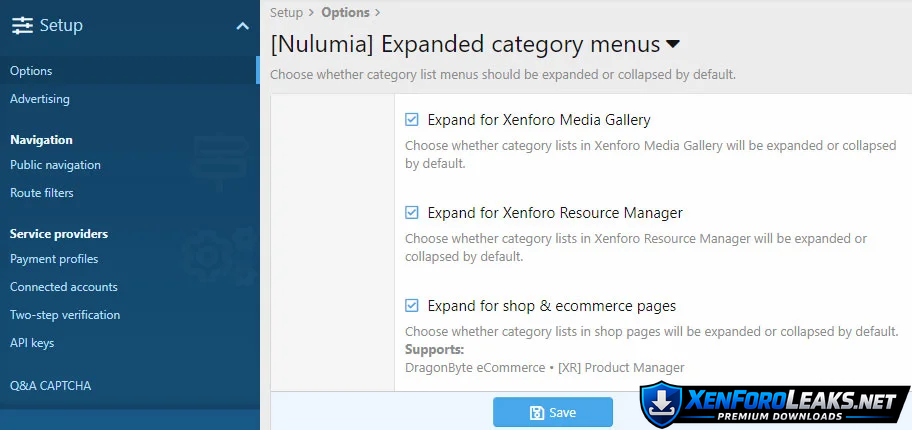
Task: Open the Expanded category menus title dropdown
Action: coord(673,44)
